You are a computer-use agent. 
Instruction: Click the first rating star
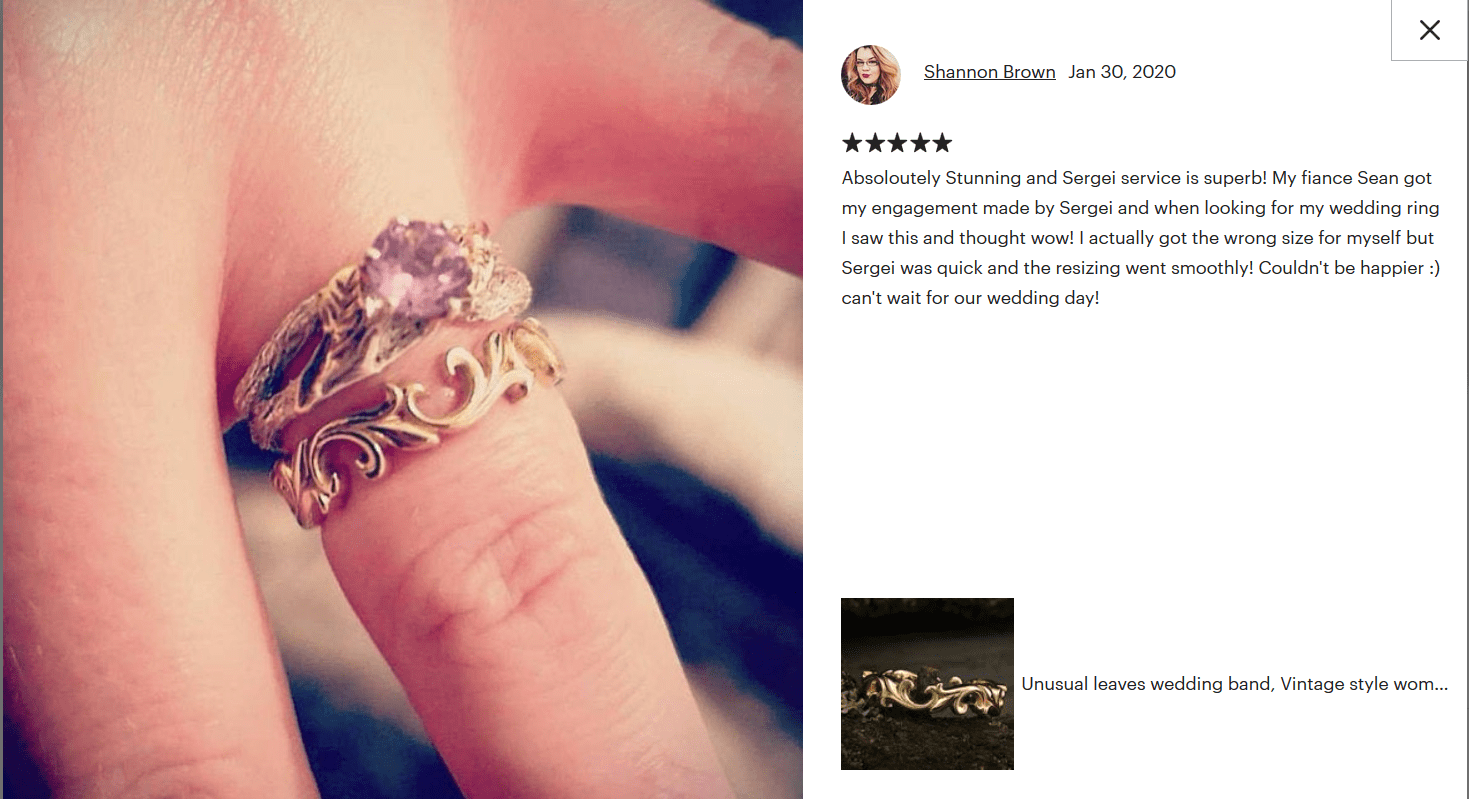[853, 143]
